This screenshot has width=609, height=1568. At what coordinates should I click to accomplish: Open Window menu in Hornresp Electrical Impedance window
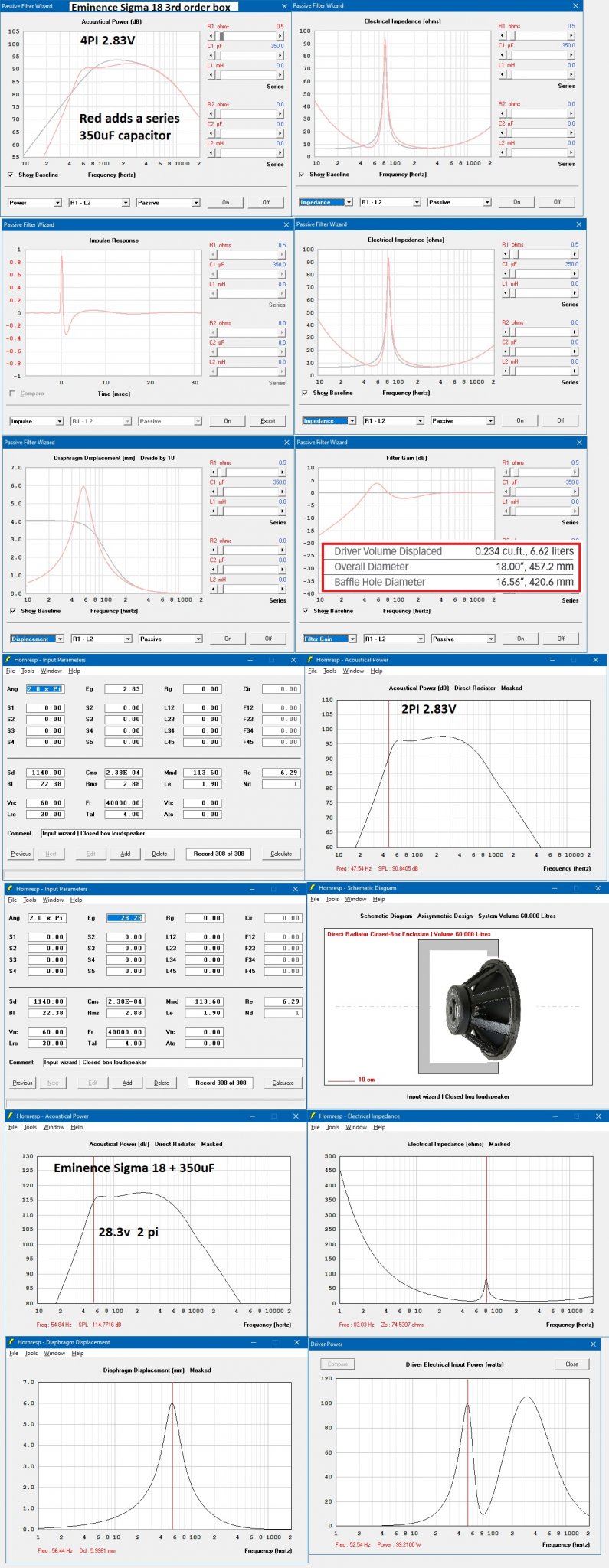coord(356,1127)
